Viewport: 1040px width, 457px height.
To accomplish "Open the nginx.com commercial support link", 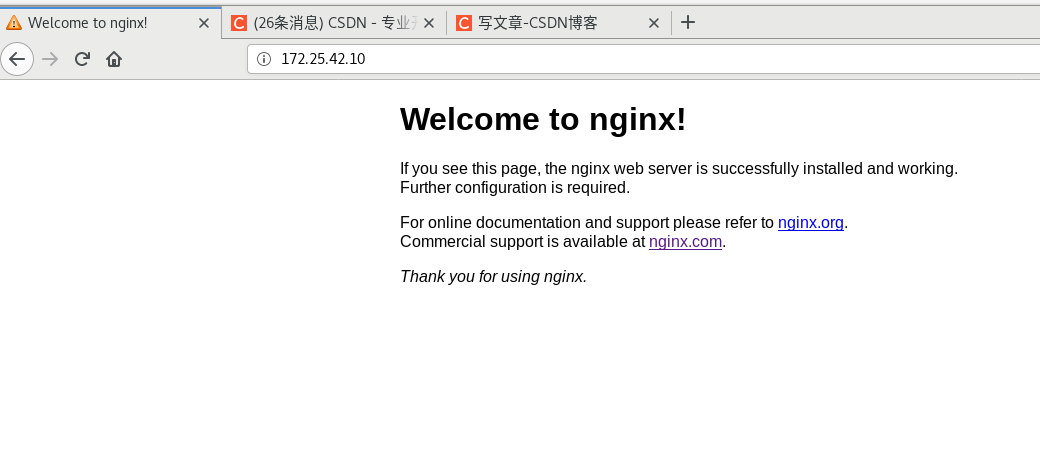I will 685,241.
